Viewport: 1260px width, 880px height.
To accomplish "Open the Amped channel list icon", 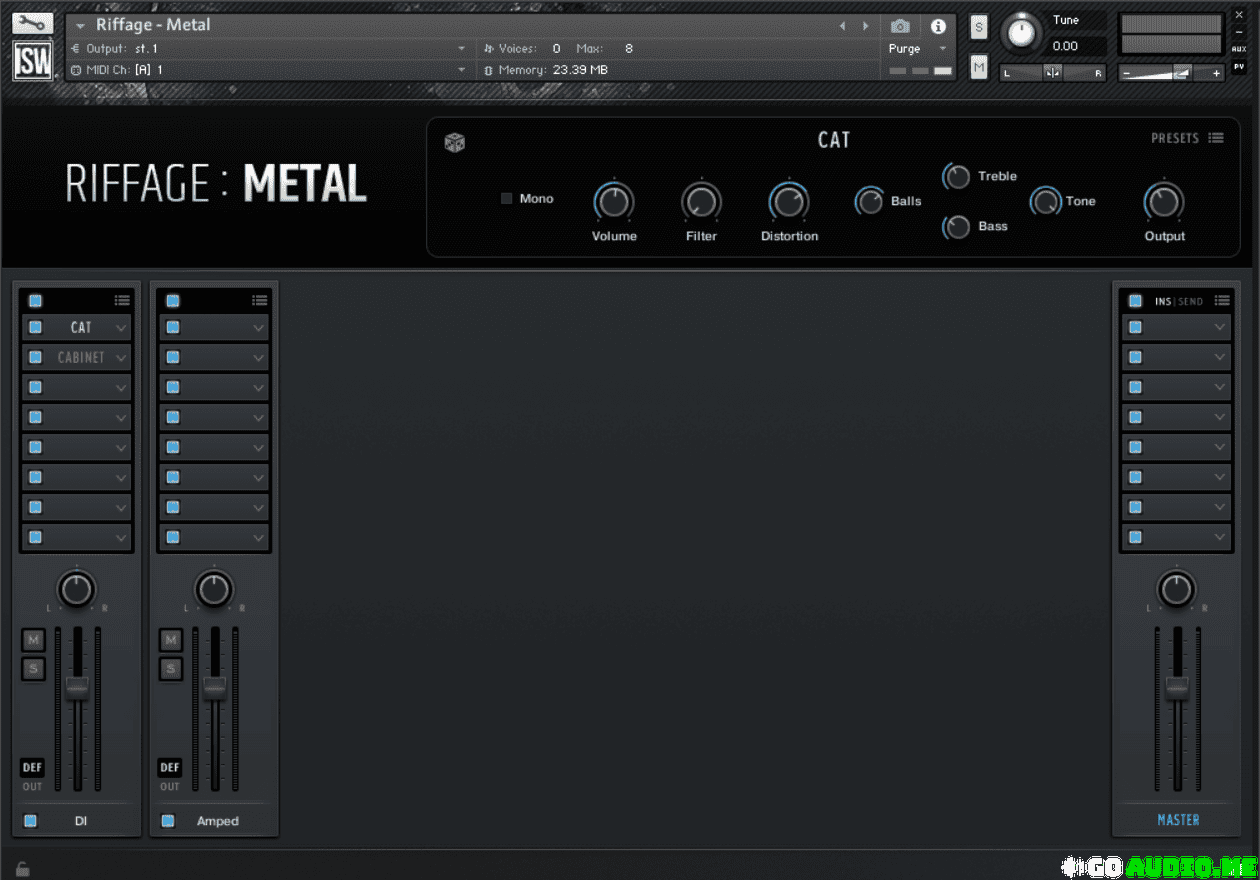I will pyautogui.click(x=260, y=300).
